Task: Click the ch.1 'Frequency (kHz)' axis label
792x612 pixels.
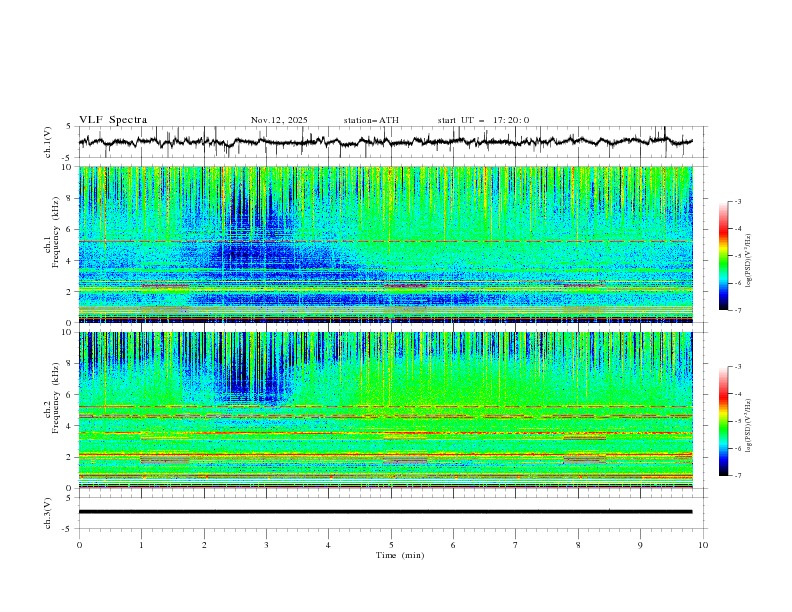Action: click(56, 233)
